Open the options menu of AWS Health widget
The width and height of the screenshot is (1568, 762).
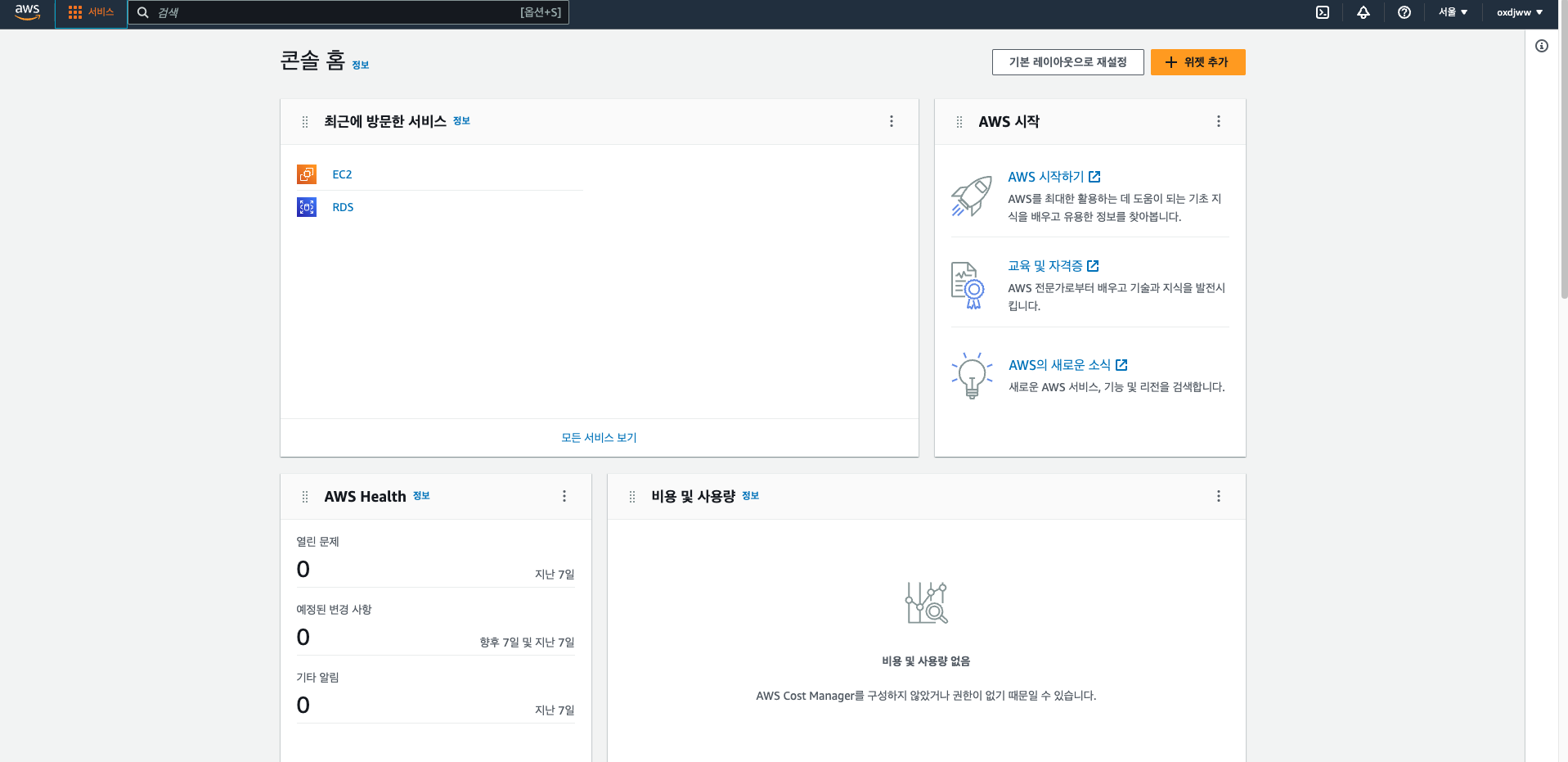coord(564,496)
